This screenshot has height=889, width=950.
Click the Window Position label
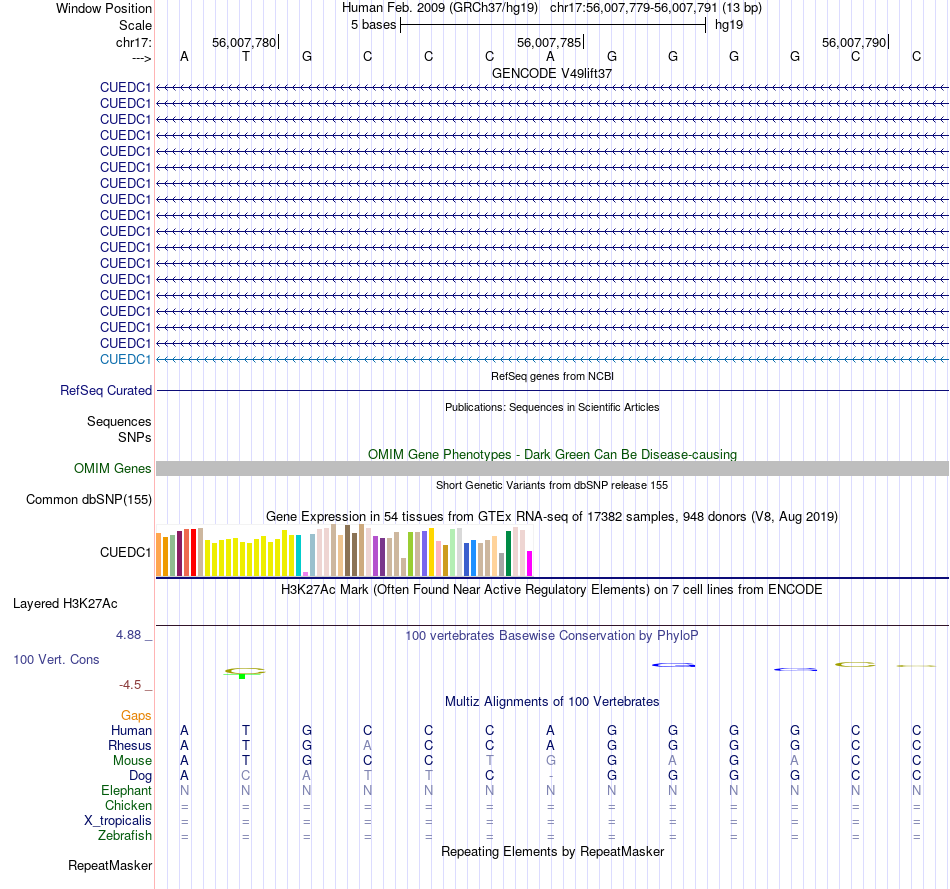point(104,8)
